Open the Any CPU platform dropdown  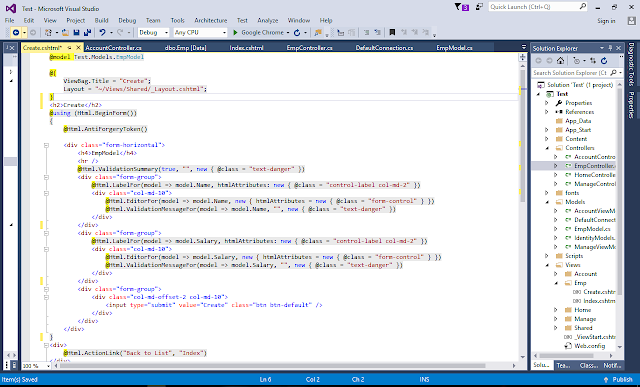pyautogui.click(x=200, y=33)
